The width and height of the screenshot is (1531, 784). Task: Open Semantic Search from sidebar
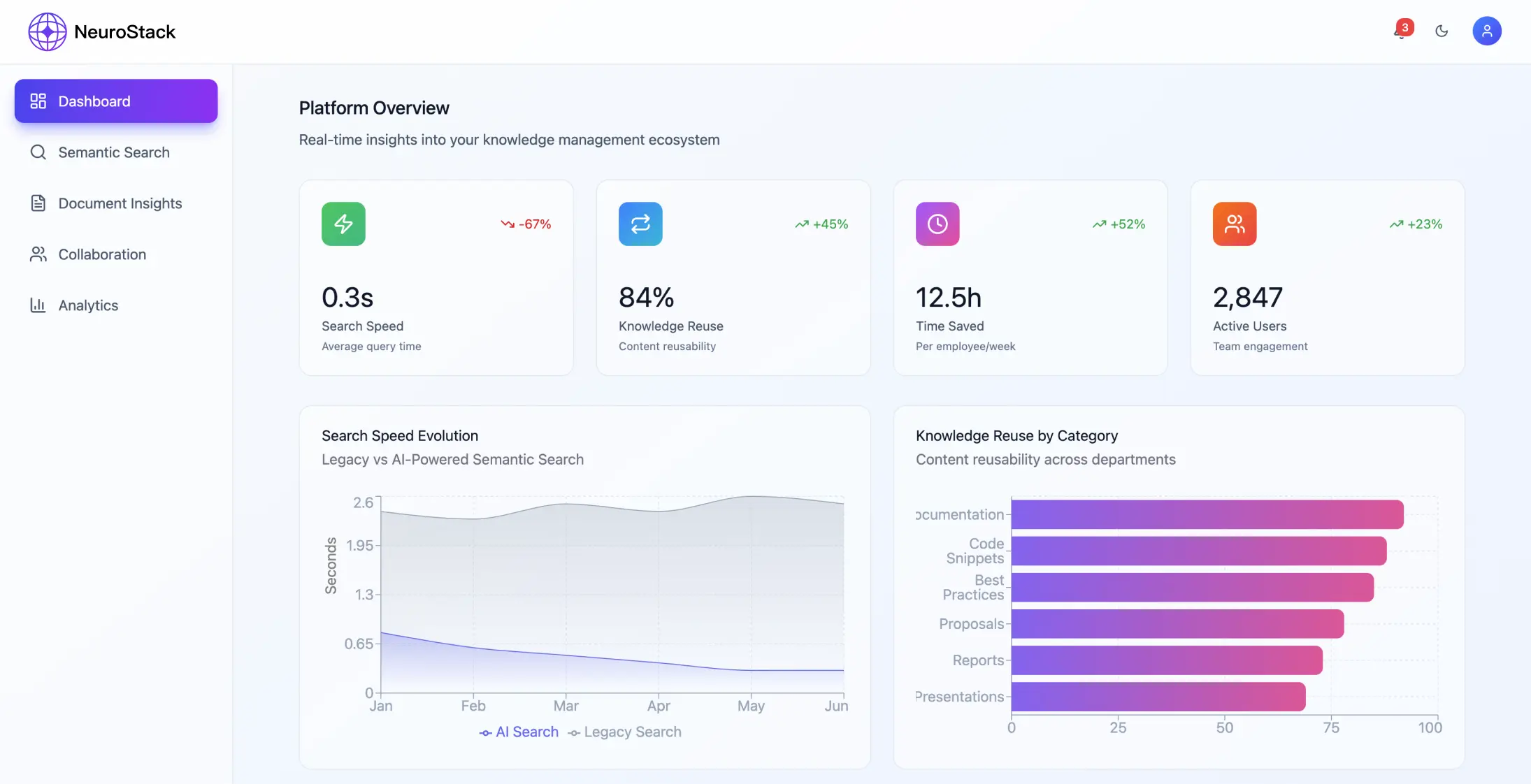(x=113, y=152)
